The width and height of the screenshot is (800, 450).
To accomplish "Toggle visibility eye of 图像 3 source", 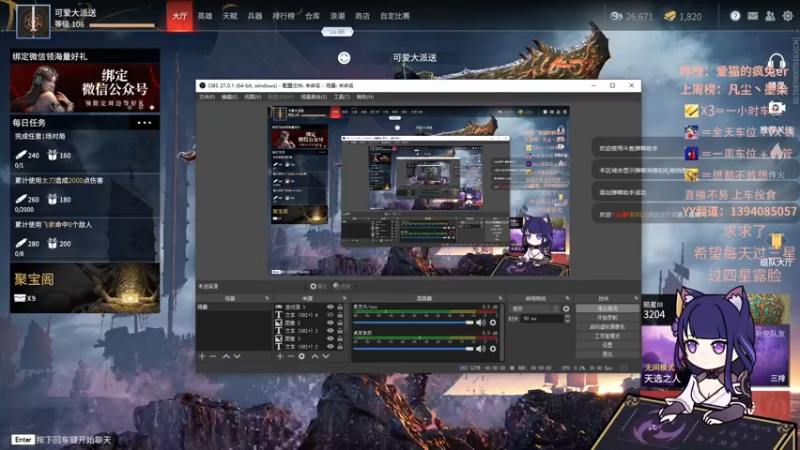I will (330, 338).
